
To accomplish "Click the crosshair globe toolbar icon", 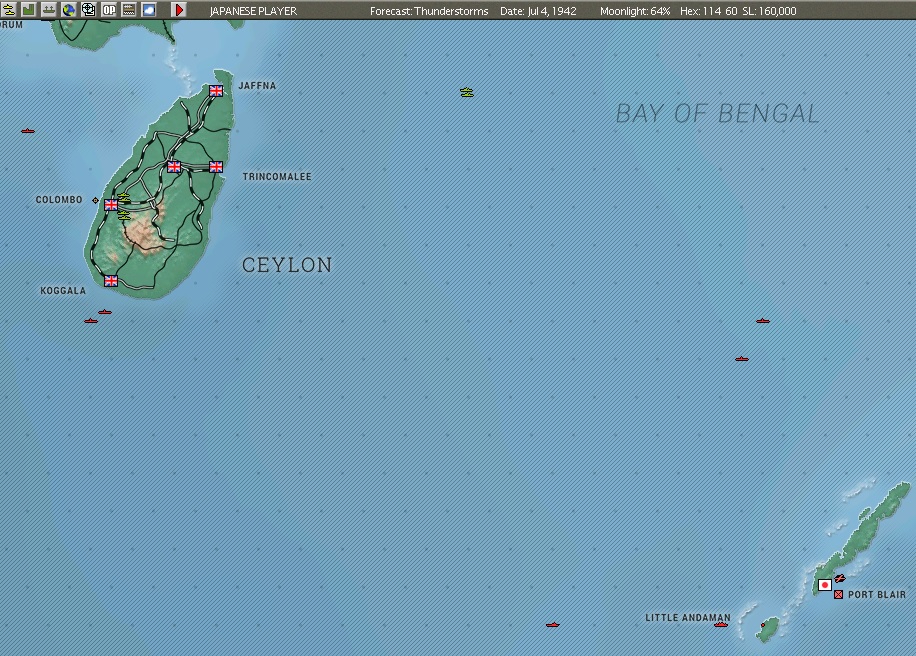I will coord(89,9).
